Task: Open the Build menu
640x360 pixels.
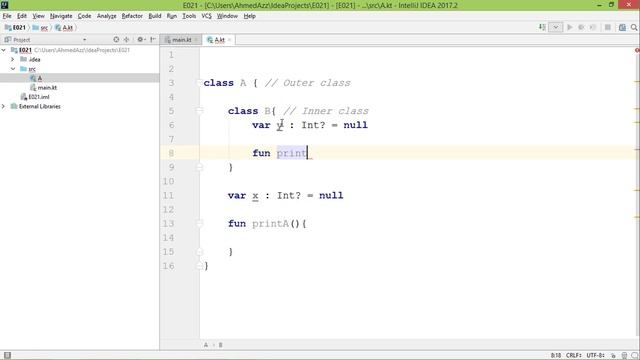Action: (155, 16)
